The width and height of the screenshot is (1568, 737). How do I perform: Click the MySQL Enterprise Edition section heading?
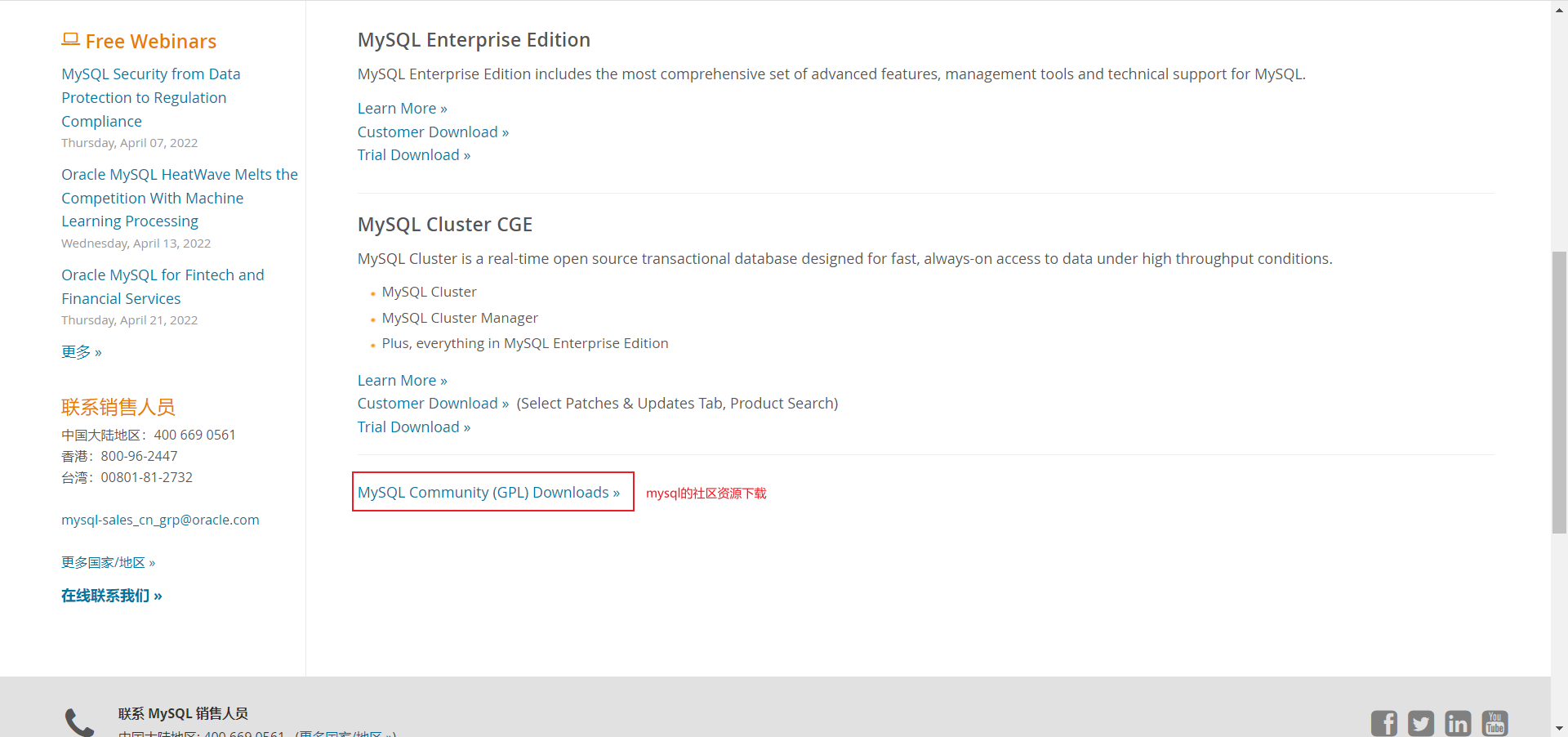point(474,40)
